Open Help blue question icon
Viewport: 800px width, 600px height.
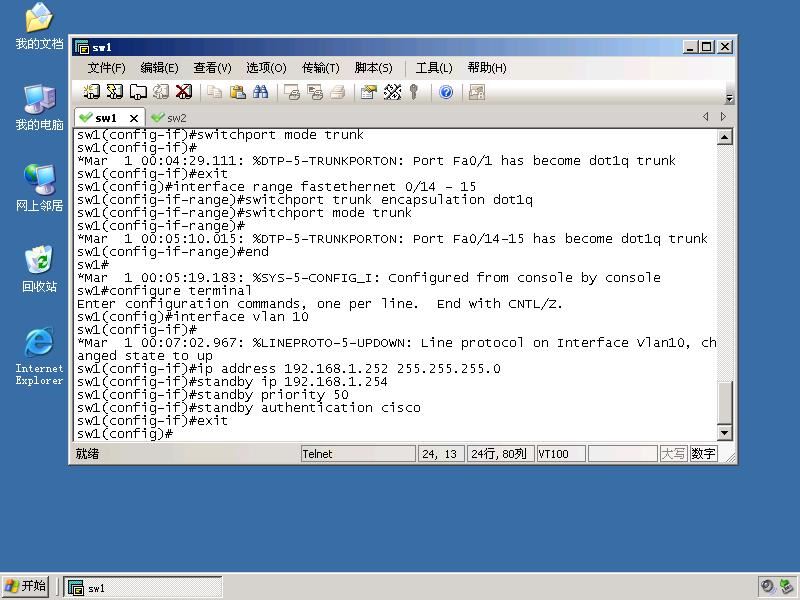coord(446,92)
